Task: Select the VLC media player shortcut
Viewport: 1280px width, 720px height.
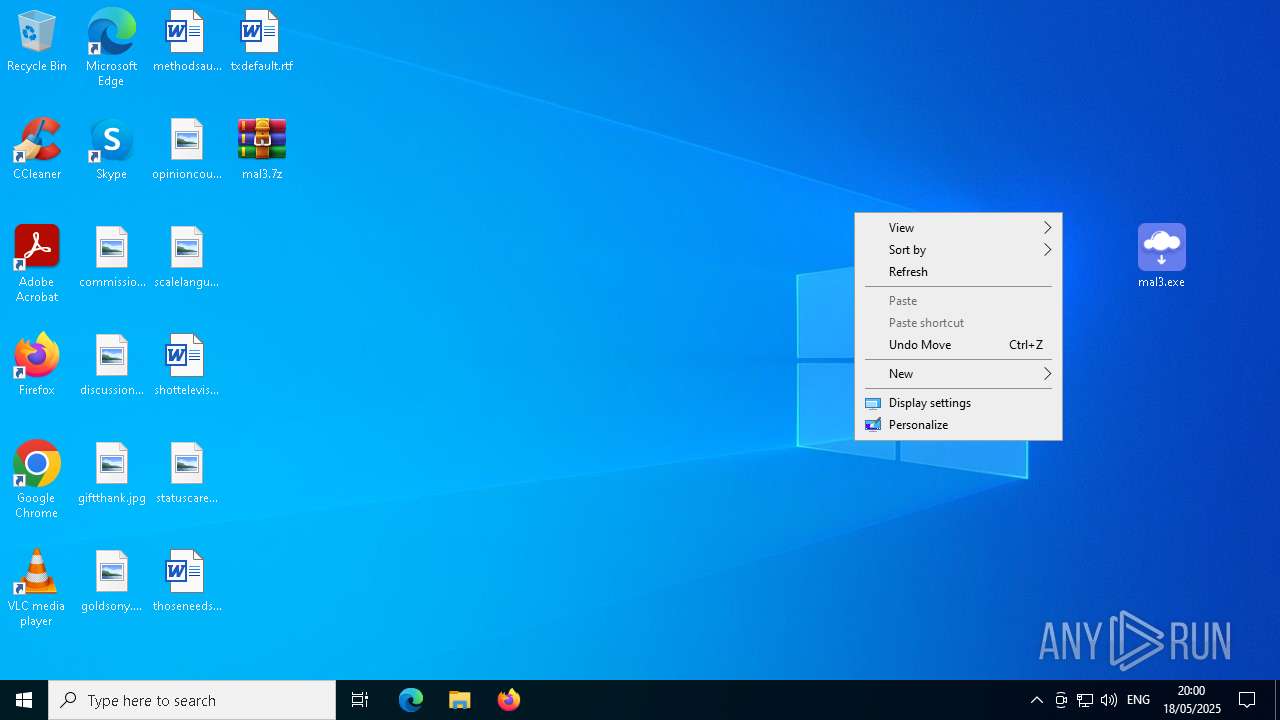Action: coord(37,588)
